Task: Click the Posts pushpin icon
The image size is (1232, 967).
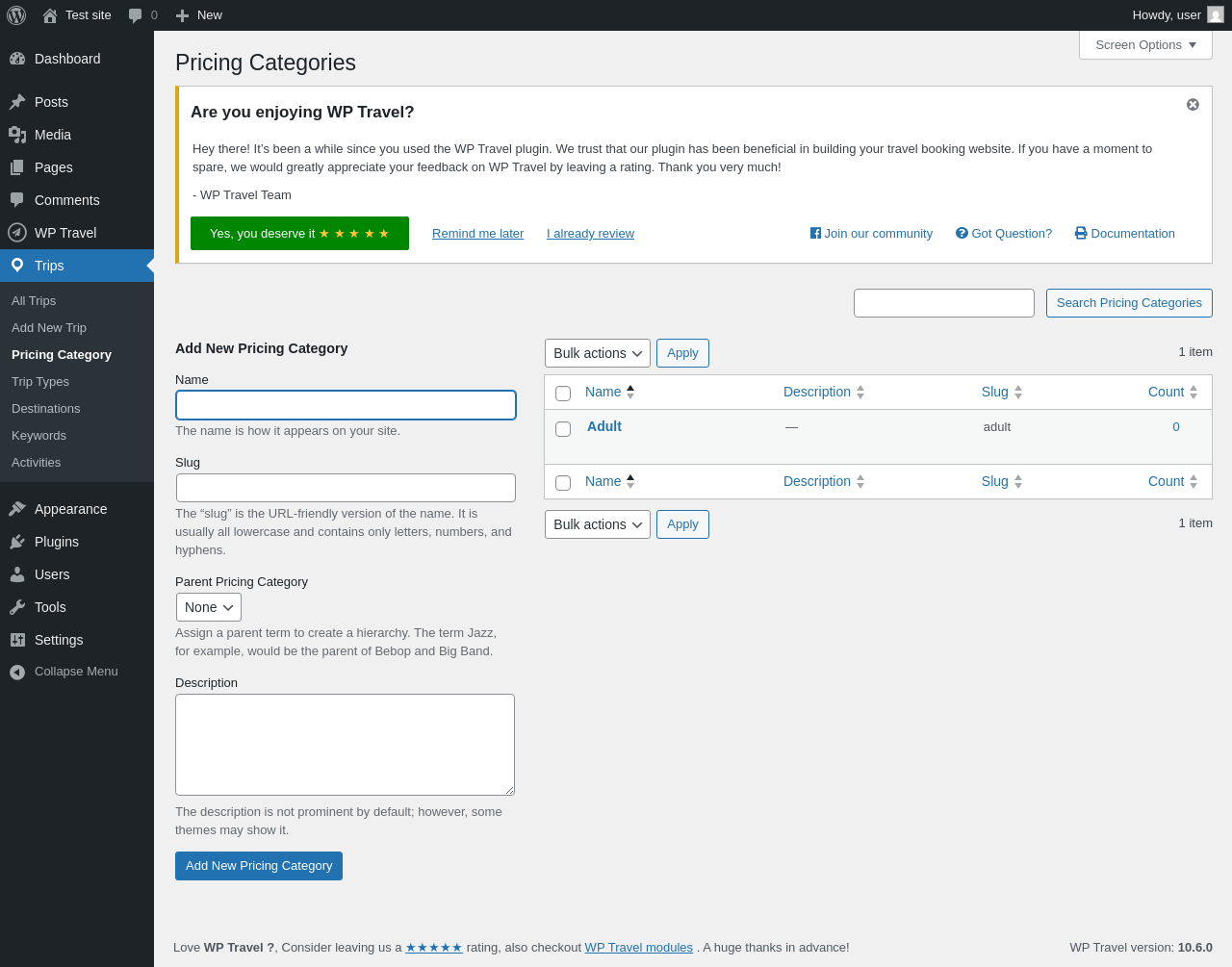Action: click(x=17, y=102)
